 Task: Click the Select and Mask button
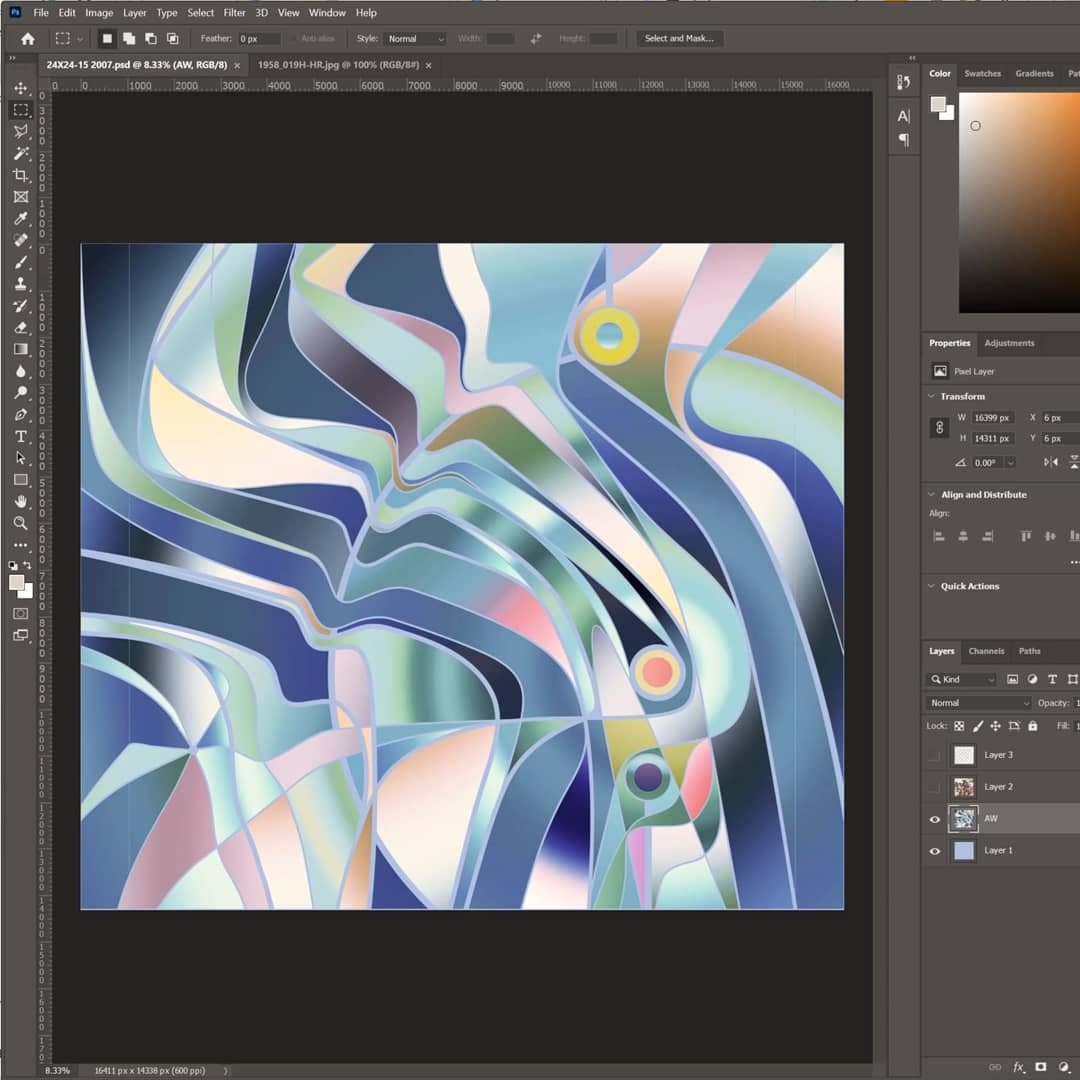click(679, 39)
